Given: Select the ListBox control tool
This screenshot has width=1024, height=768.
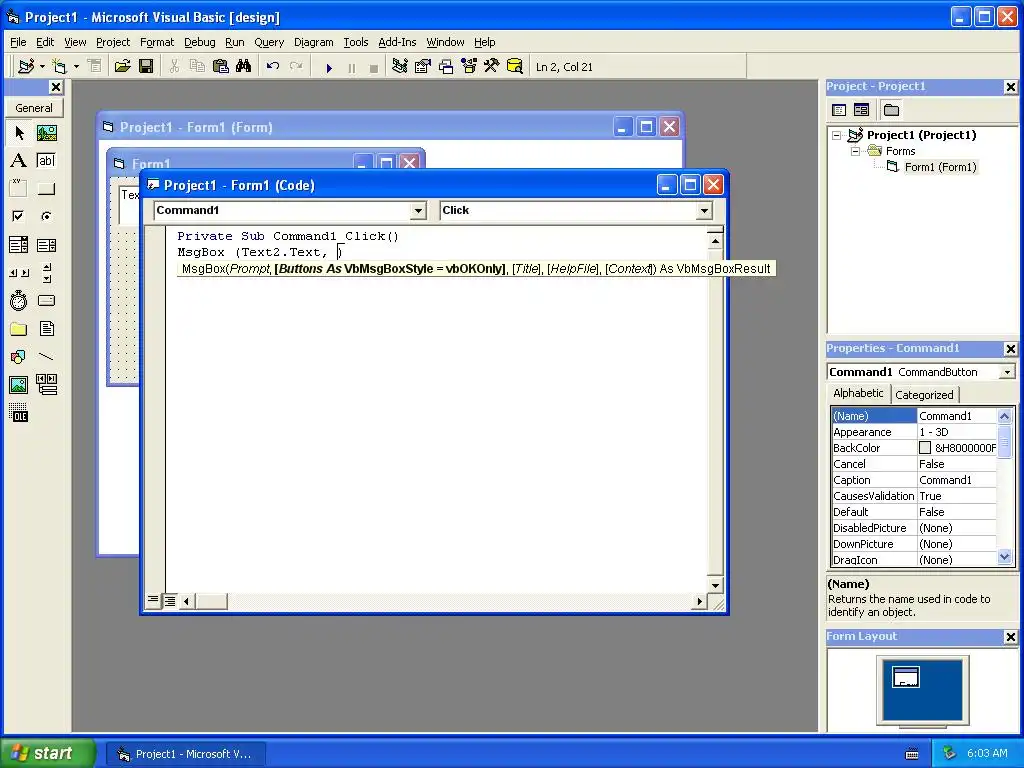Looking at the screenshot, I should click(x=46, y=245).
